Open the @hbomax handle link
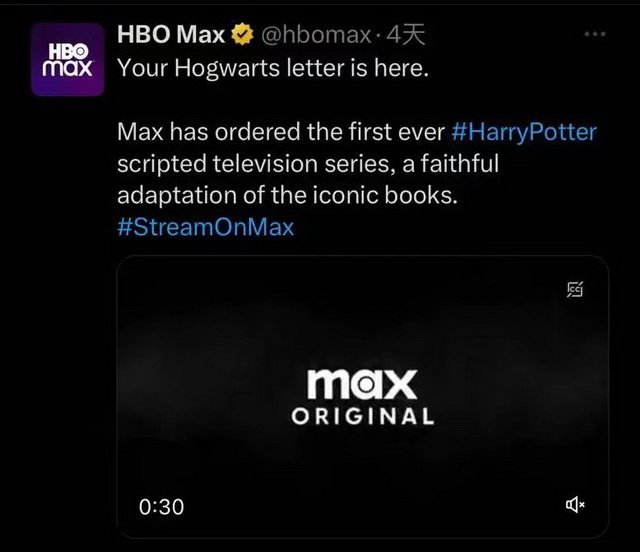The width and height of the screenshot is (640, 552). (316, 35)
